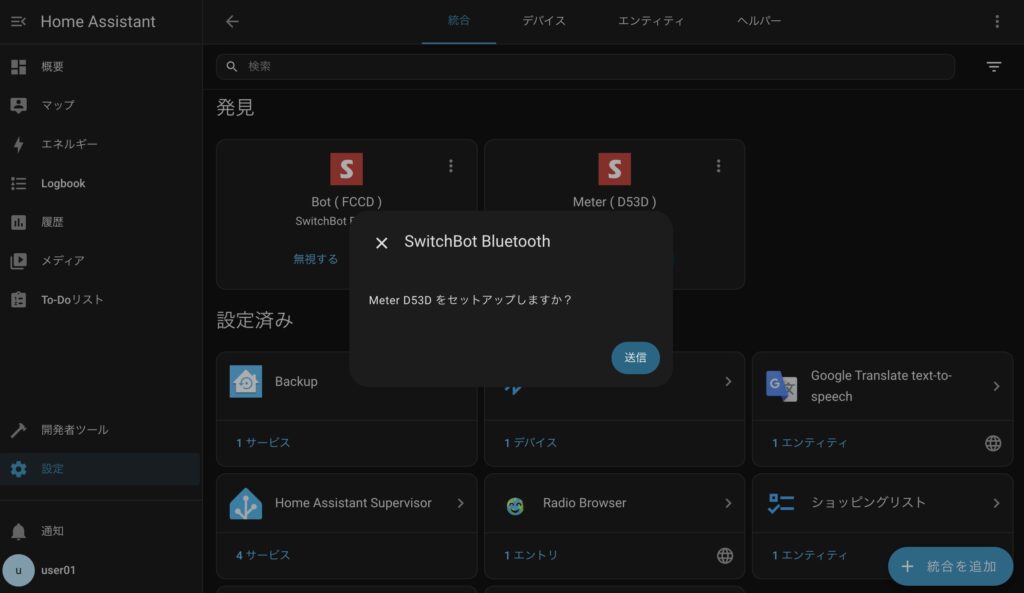
Task: Switch to the ヘルパー tab
Action: tap(759, 21)
